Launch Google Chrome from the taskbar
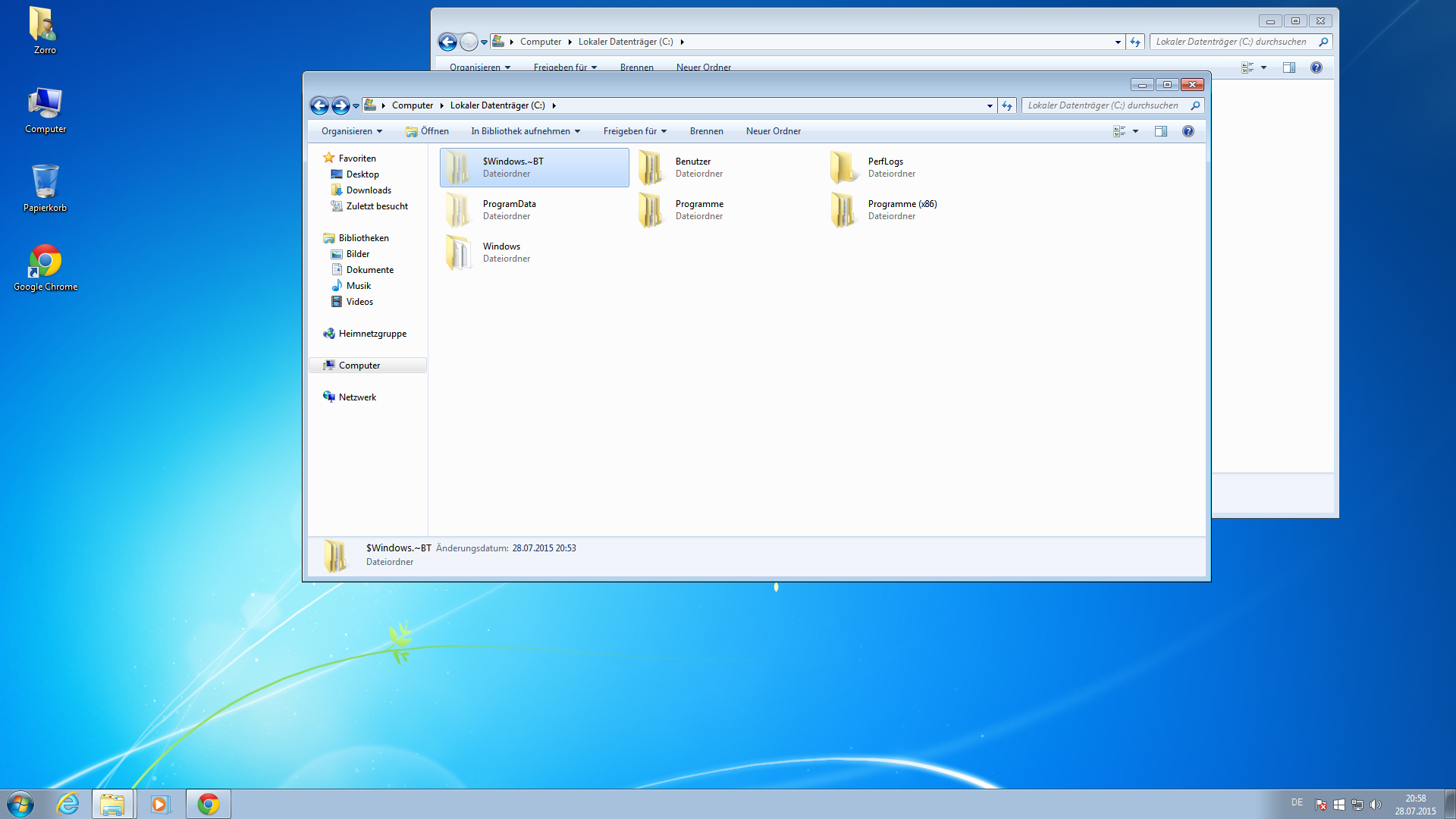The image size is (1456, 819). [209, 804]
